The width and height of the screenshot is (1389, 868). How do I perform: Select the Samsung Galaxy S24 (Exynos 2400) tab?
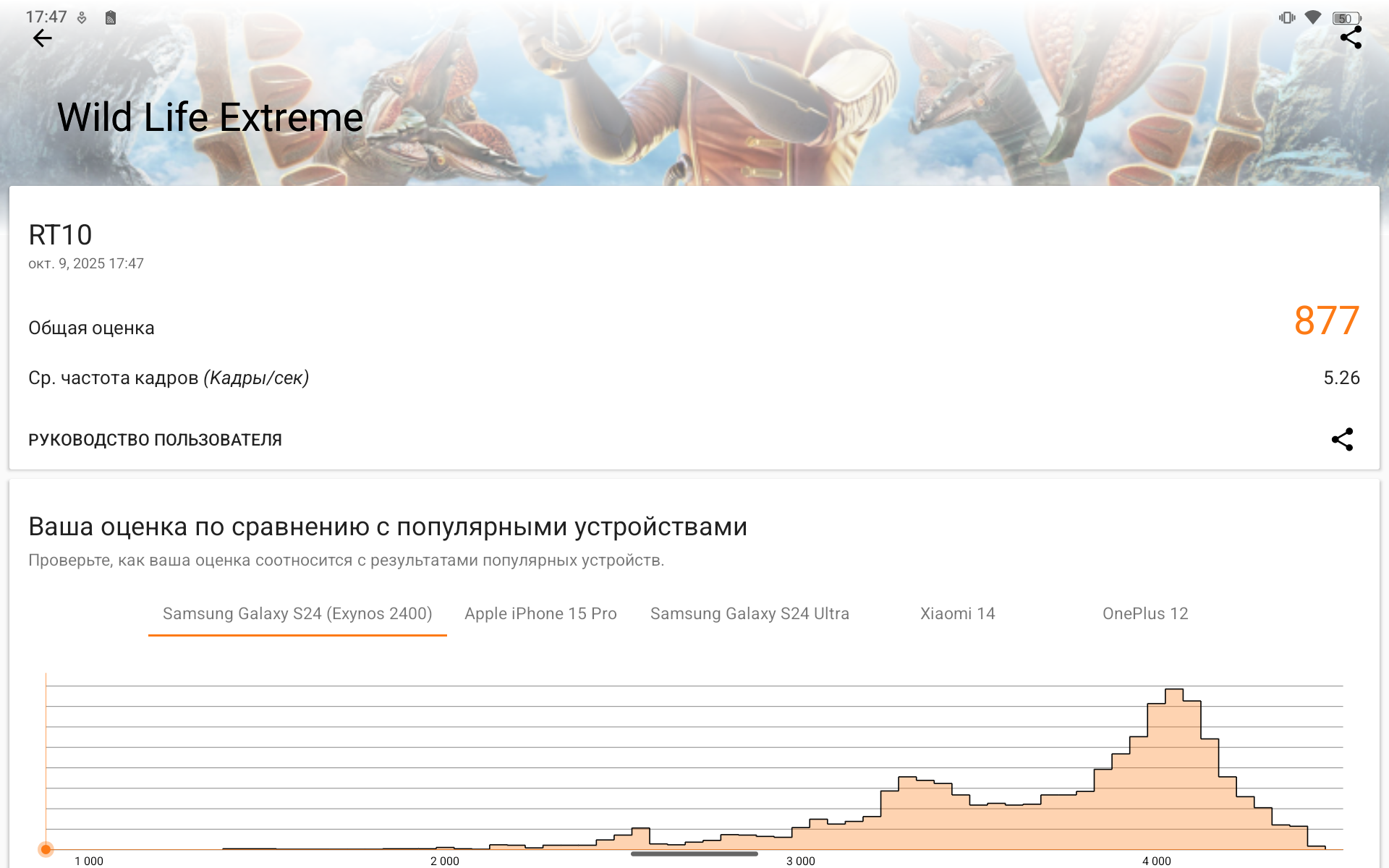coord(297,613)
